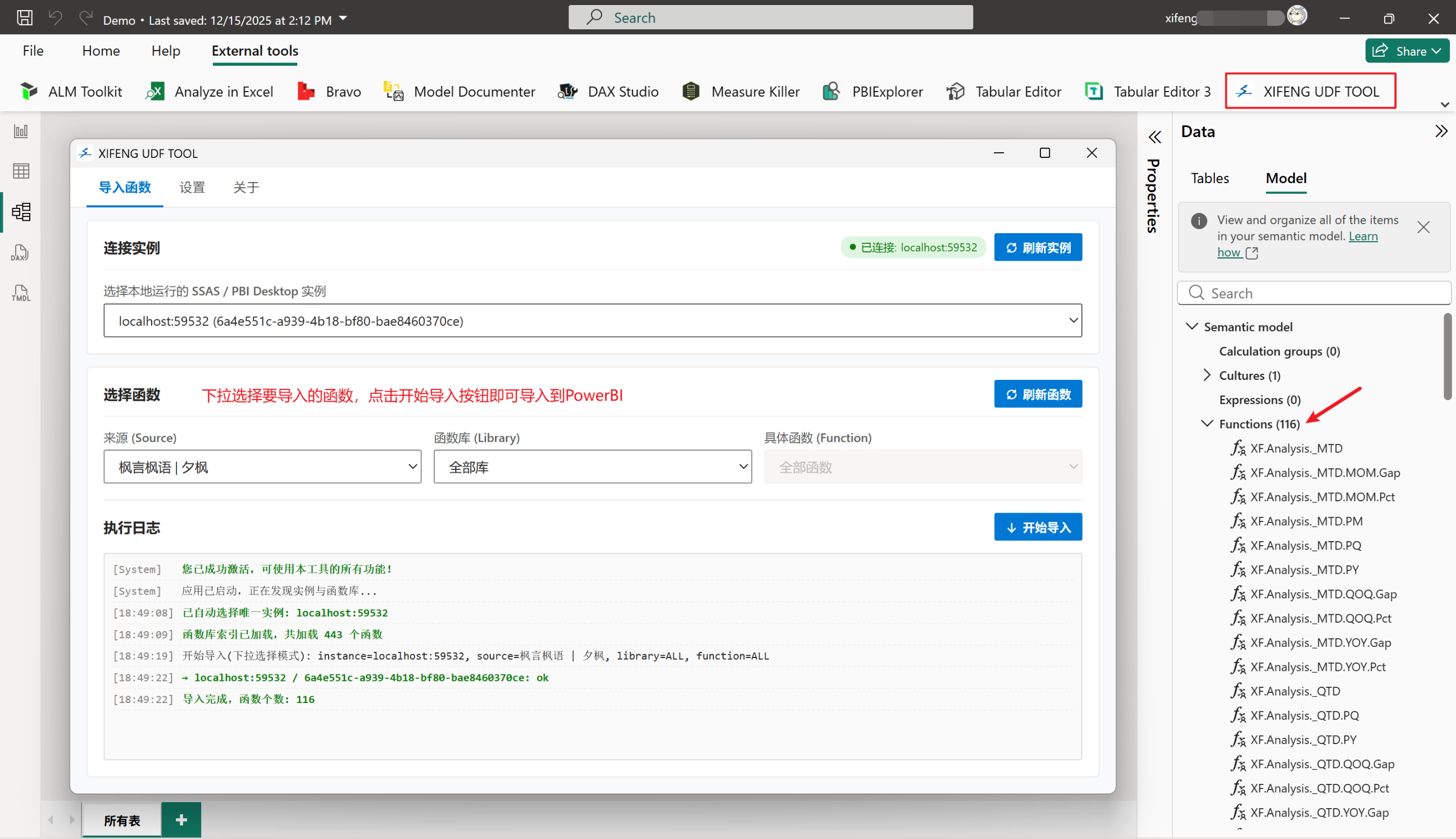The image size is (1456, 839).
Task: Switch to Report view in left sidebar
Action: pyautogui.click(x=21, y=131)
